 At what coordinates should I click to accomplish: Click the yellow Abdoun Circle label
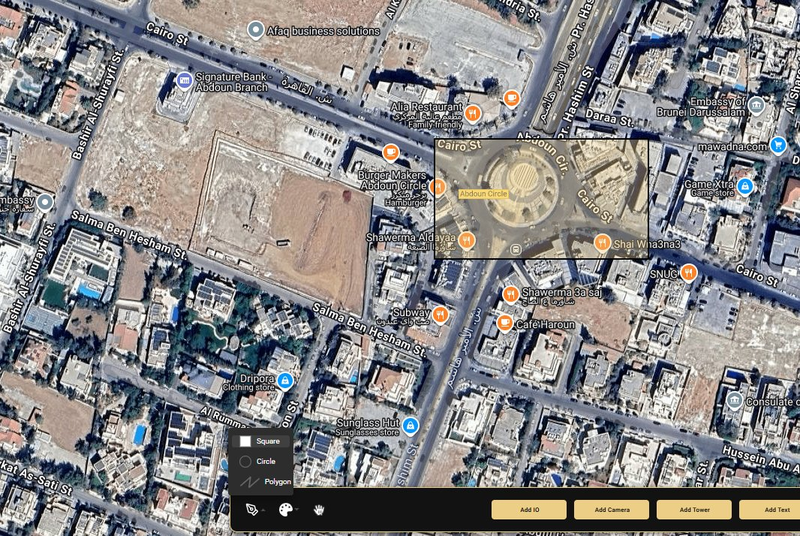coord(483,194)
